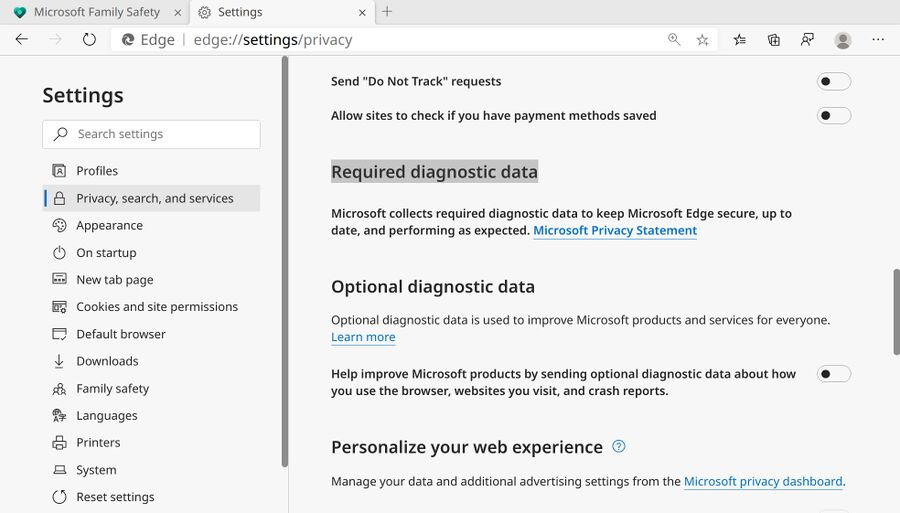The width and height of the screenshot is (900, 513).
Task: Click the settings sidebar scrollbar
Action: (285, 261)
